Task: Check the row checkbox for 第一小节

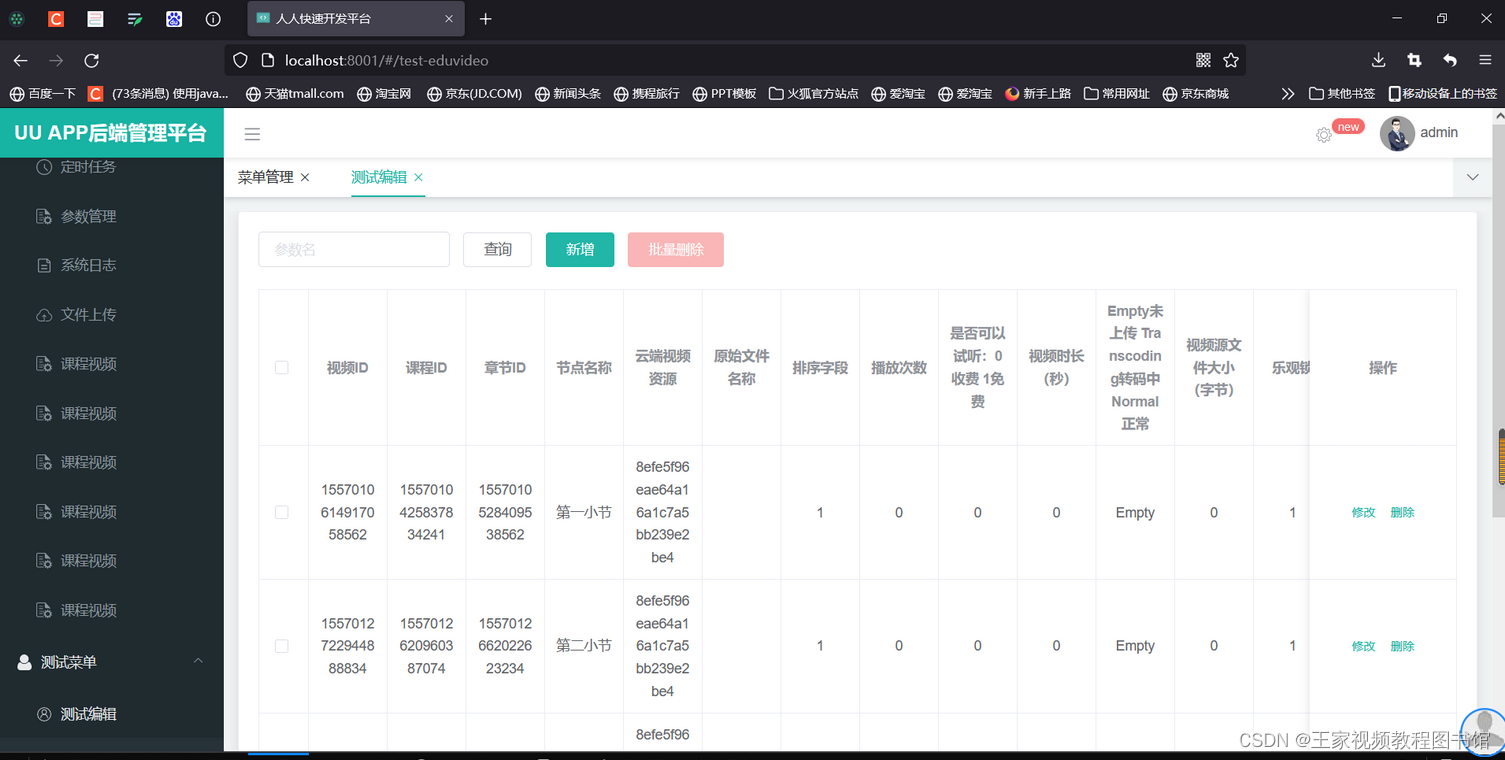Action: click(282, 512)
